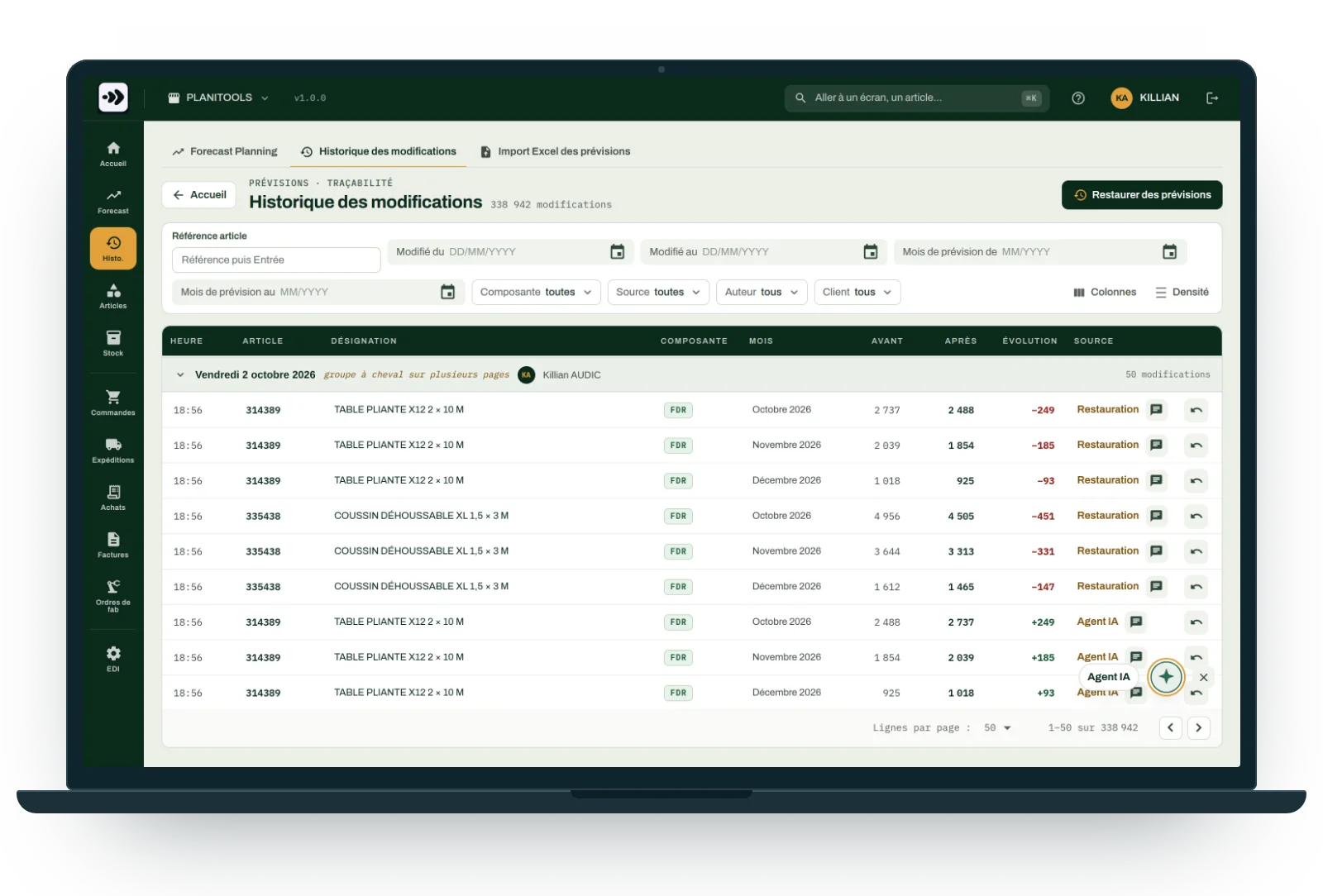The height and width of the screenshot is (896, 1323).
Task: Open the Auteur tous filter
Action: click(762, 292)
